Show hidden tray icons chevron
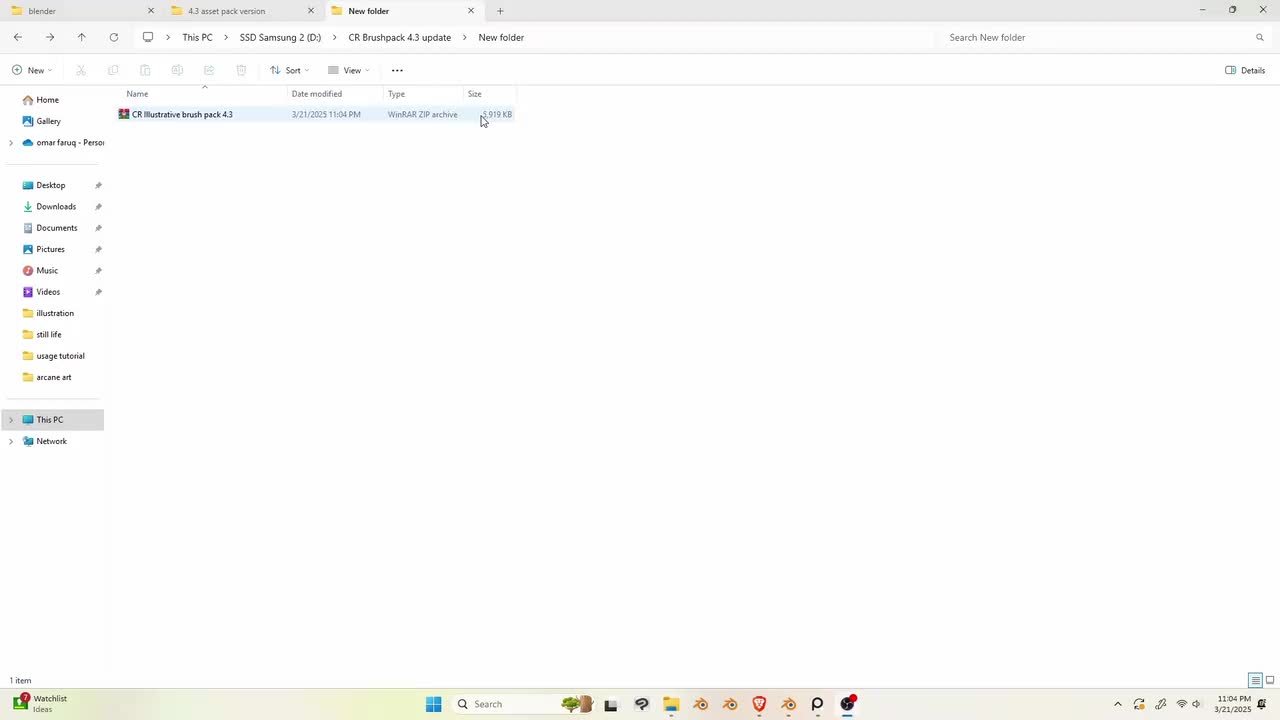The height and width of the screenshot is (720, 1280). [1118, 704]
